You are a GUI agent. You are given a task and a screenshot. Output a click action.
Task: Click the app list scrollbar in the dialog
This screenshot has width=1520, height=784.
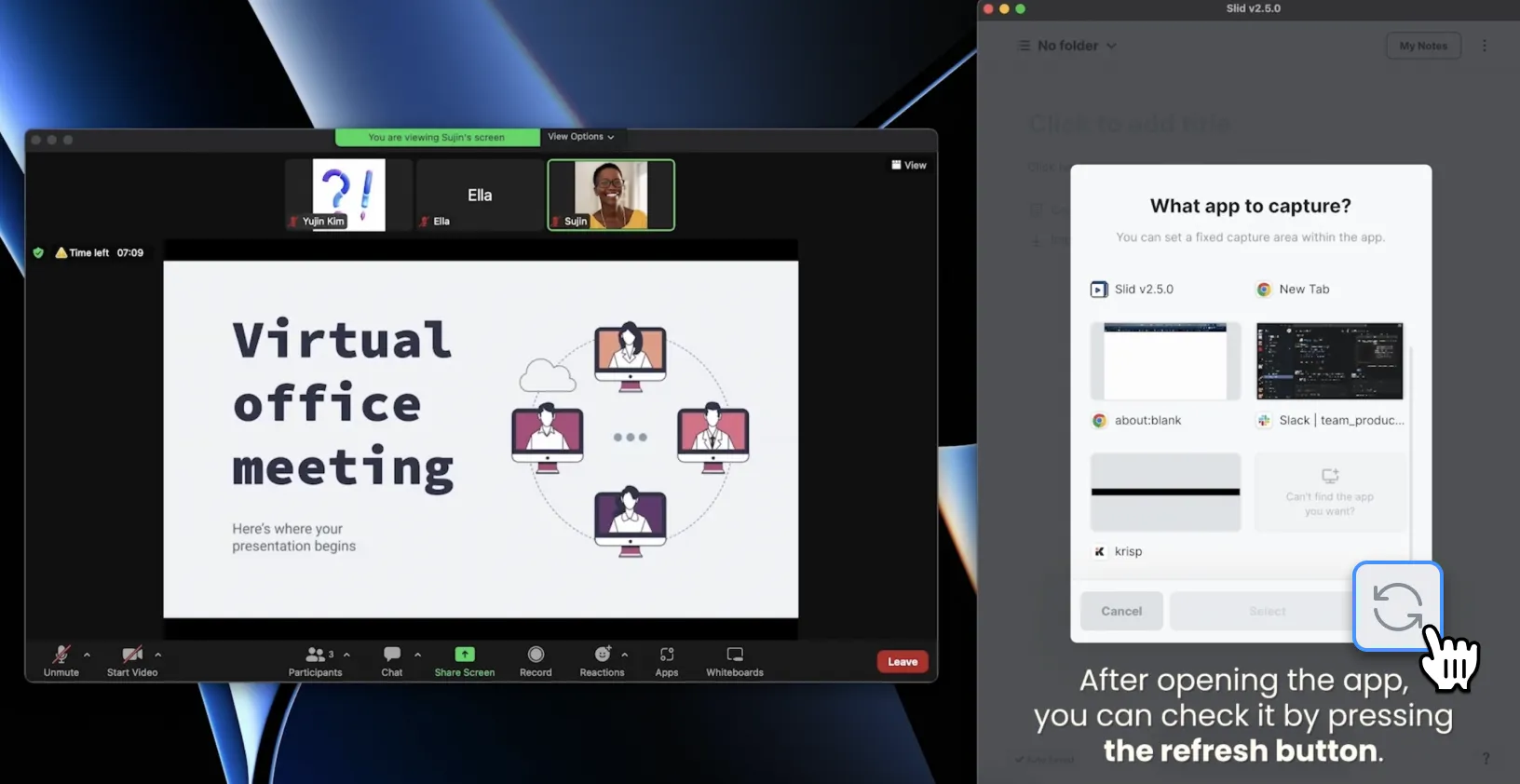1411,452
